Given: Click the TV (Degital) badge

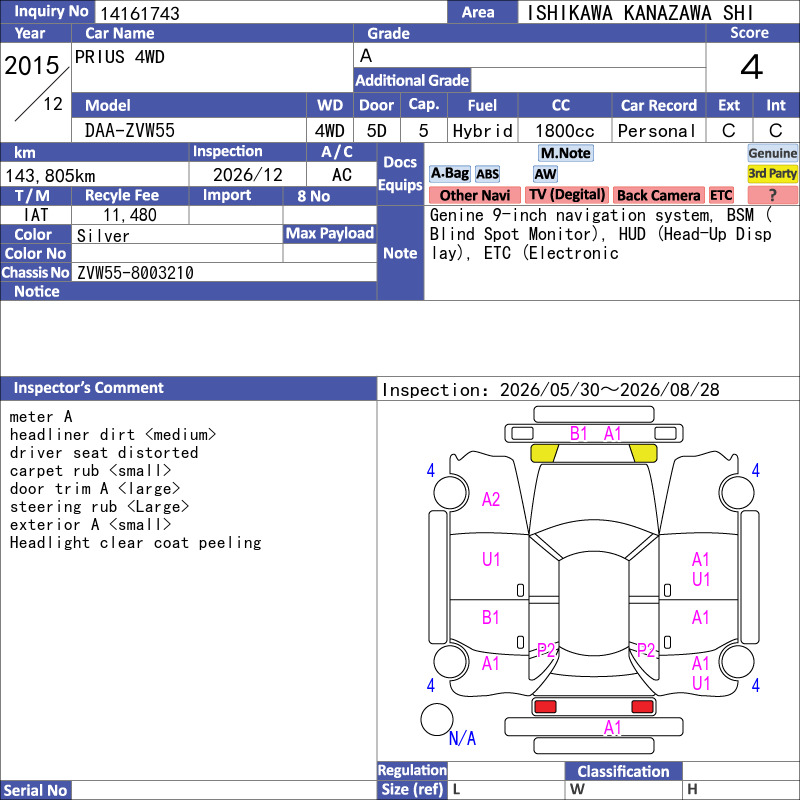Looking at the screenshot, I should (x=566, y=195).
